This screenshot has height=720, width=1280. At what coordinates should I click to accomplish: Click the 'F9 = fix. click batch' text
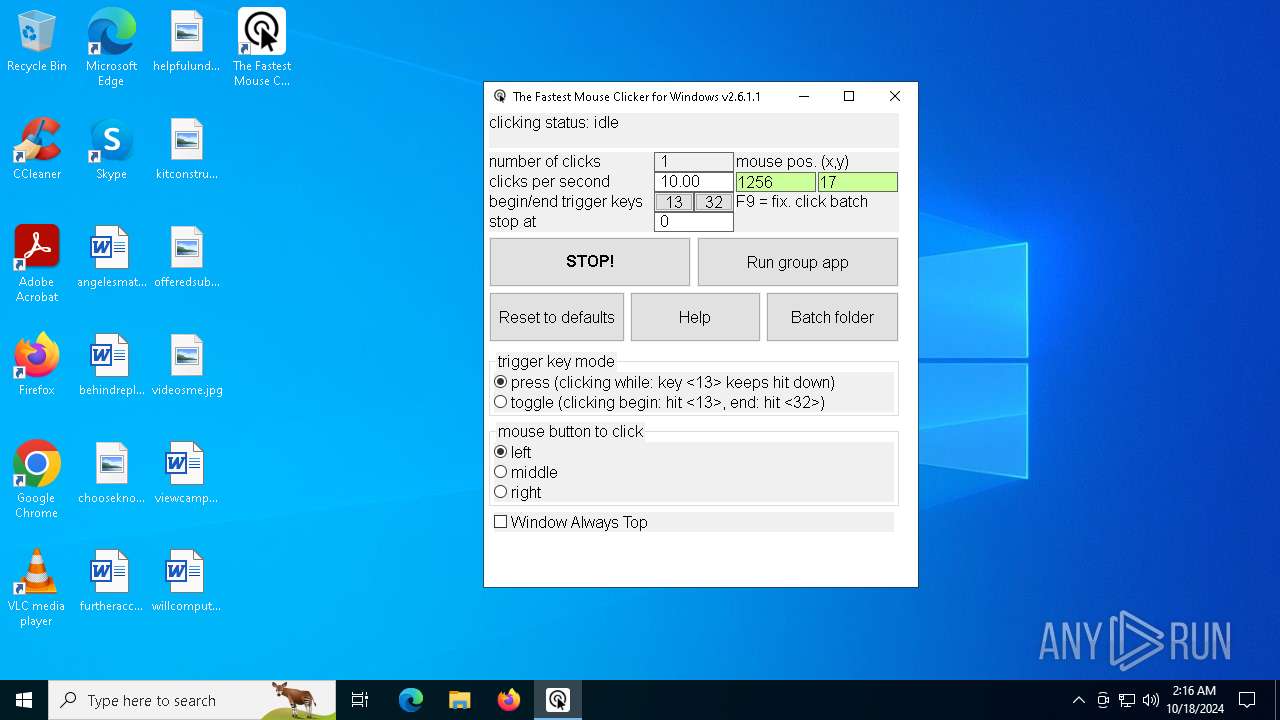point(802,202)
